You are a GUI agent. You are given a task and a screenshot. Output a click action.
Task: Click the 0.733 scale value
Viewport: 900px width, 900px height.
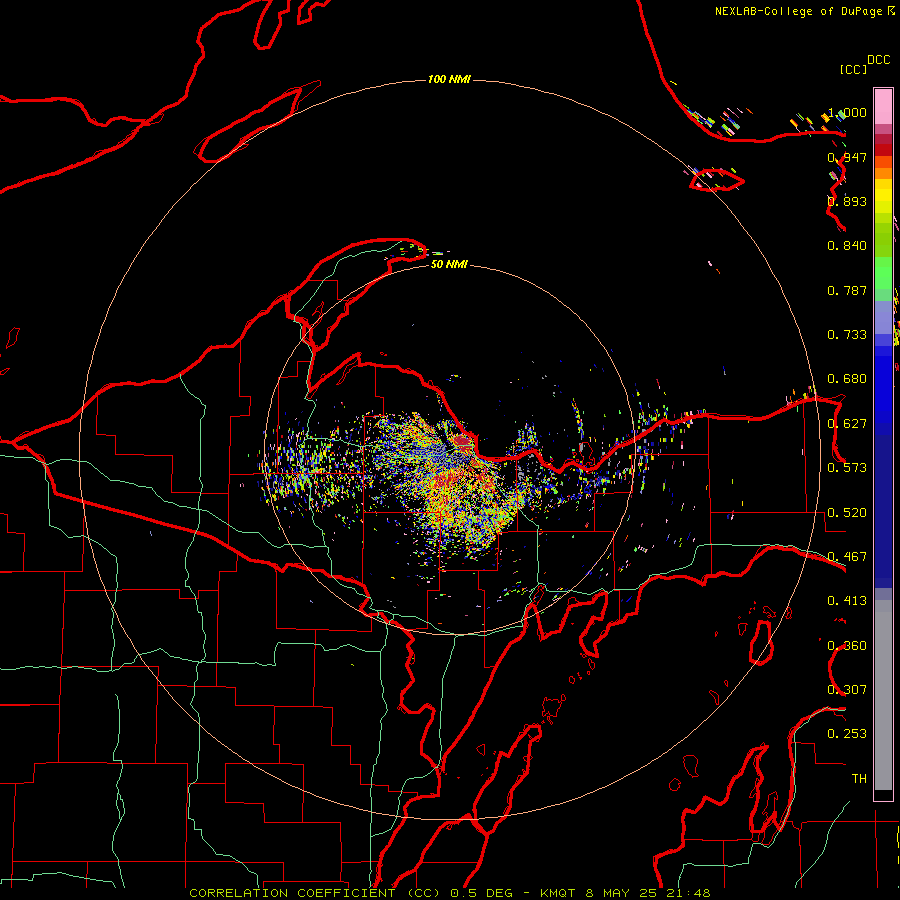point(847,335)
